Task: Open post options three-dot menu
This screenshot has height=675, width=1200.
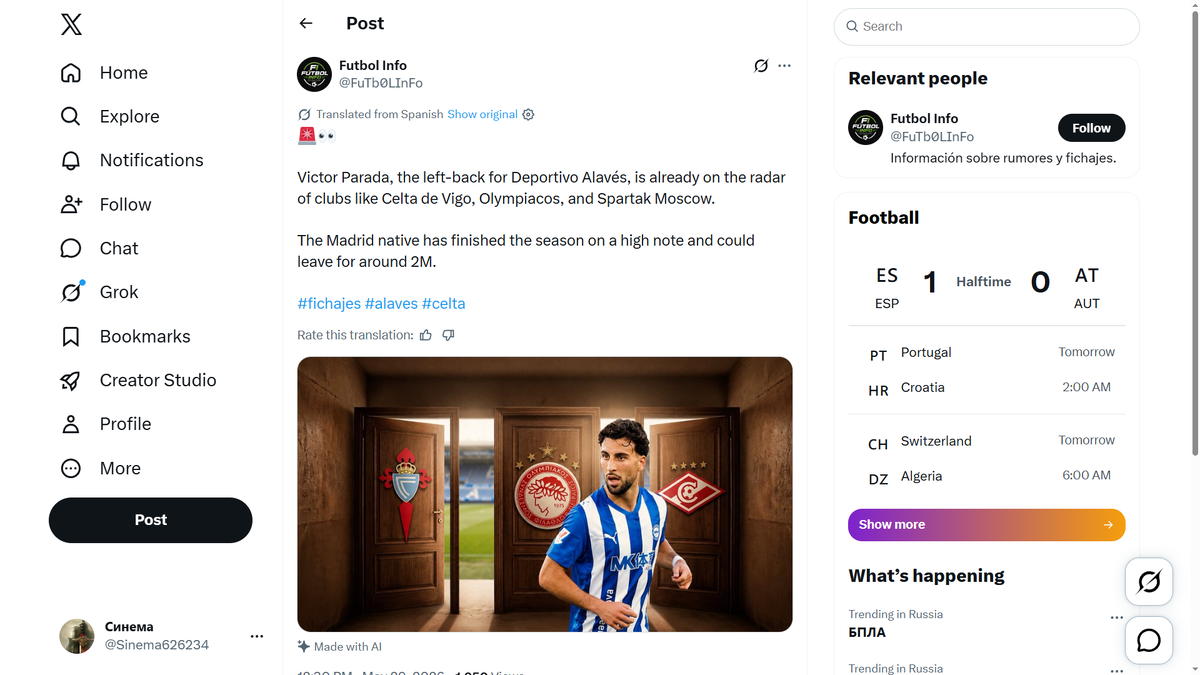Action: click(x=784, y=65)
